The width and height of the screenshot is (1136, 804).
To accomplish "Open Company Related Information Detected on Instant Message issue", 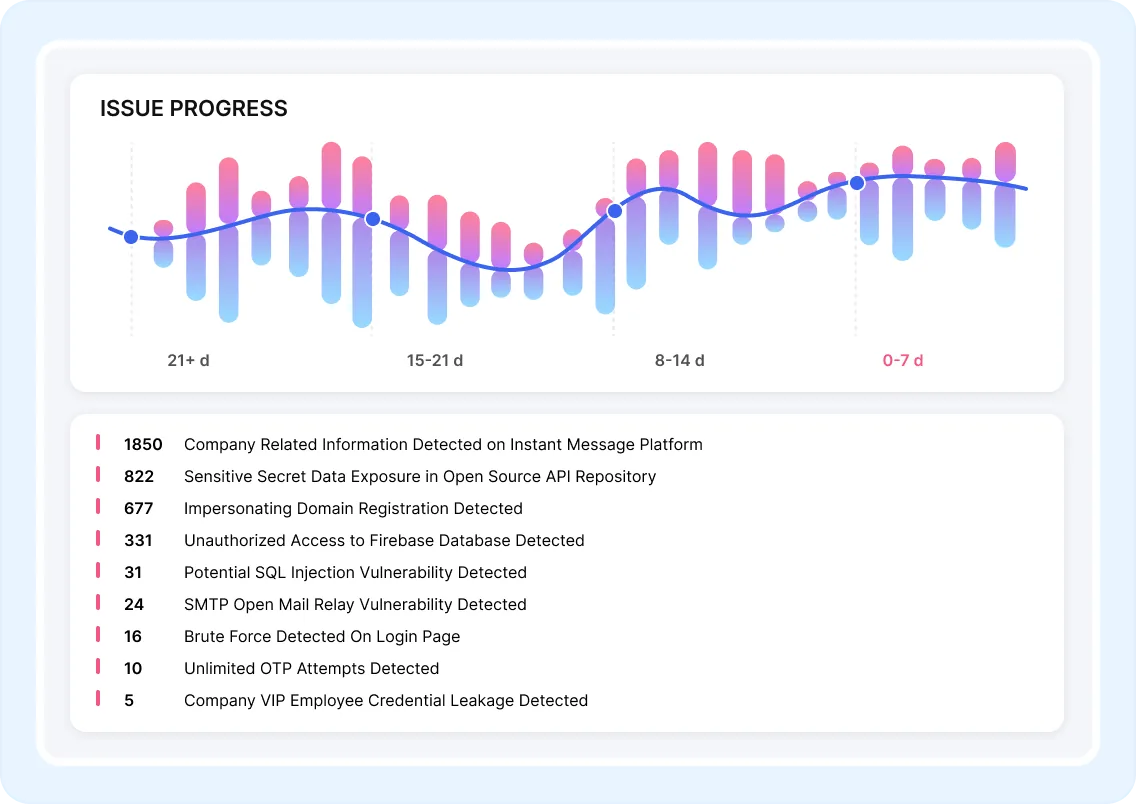I will pos(443,444).
